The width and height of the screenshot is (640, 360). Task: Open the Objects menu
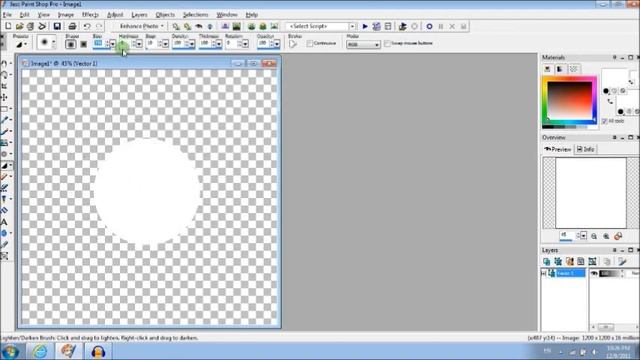click(x=165, y=15)
